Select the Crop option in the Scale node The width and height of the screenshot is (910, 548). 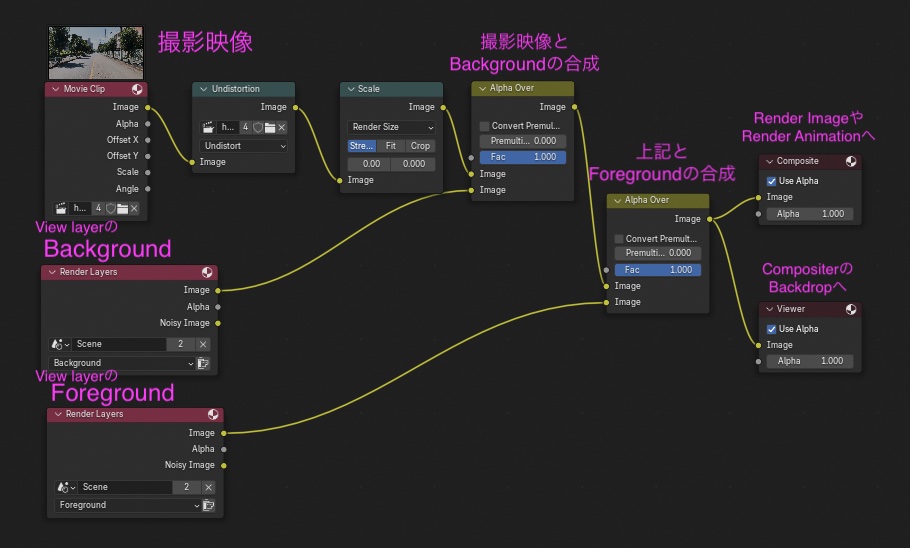pos(420,146)
